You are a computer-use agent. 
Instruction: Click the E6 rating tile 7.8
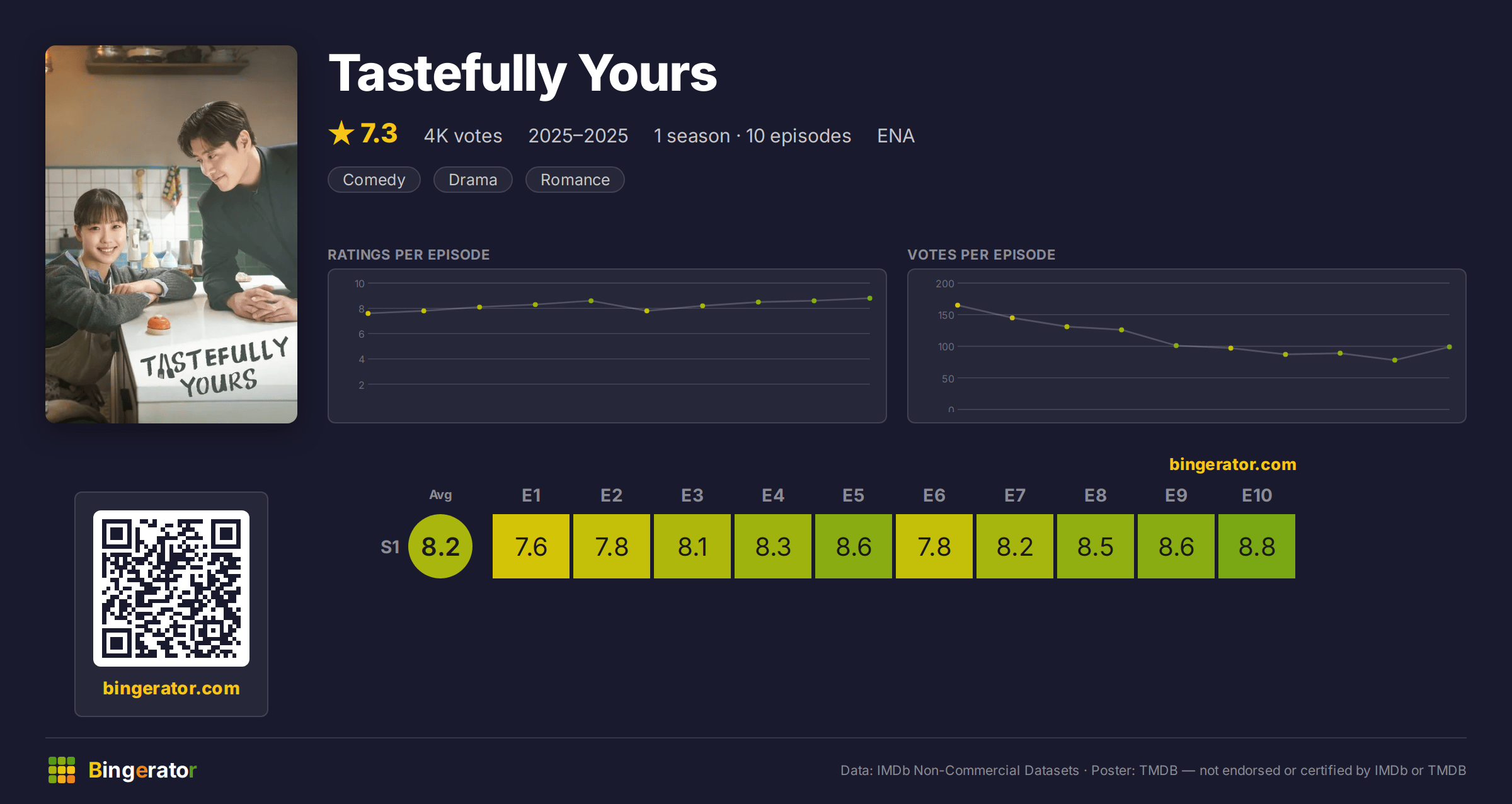[934, 546]
